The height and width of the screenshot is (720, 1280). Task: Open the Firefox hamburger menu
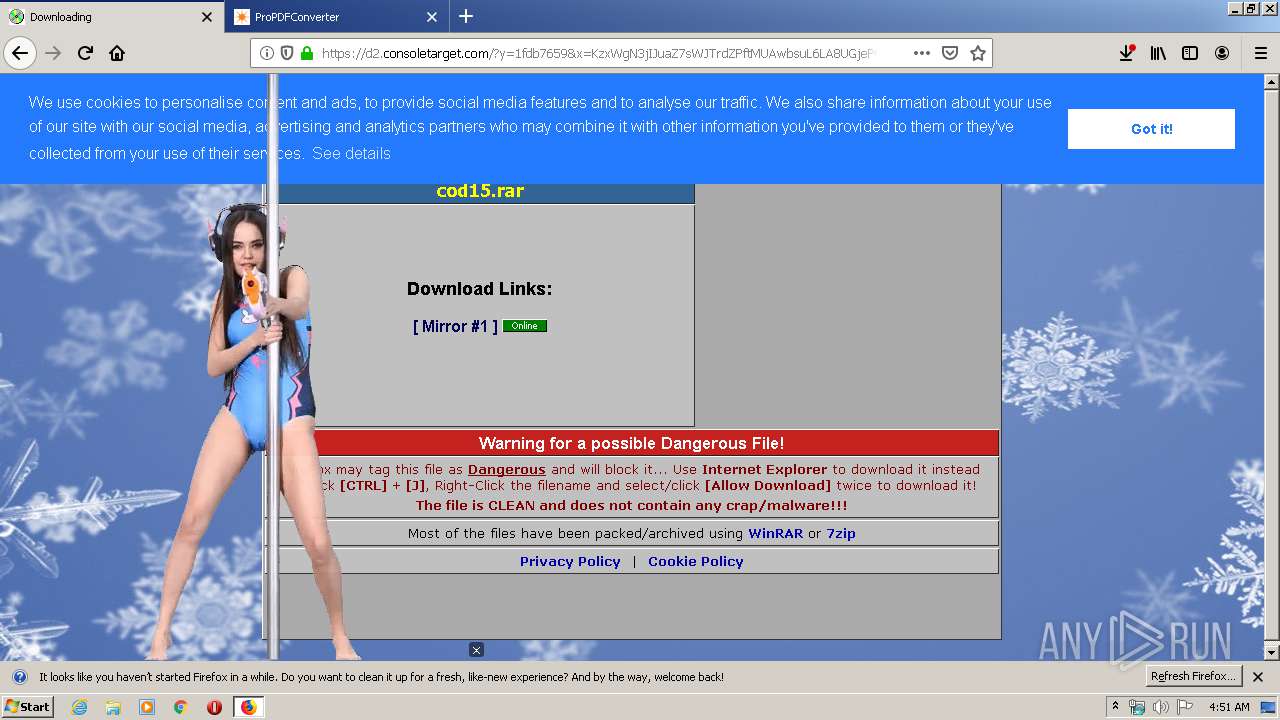1260,53
